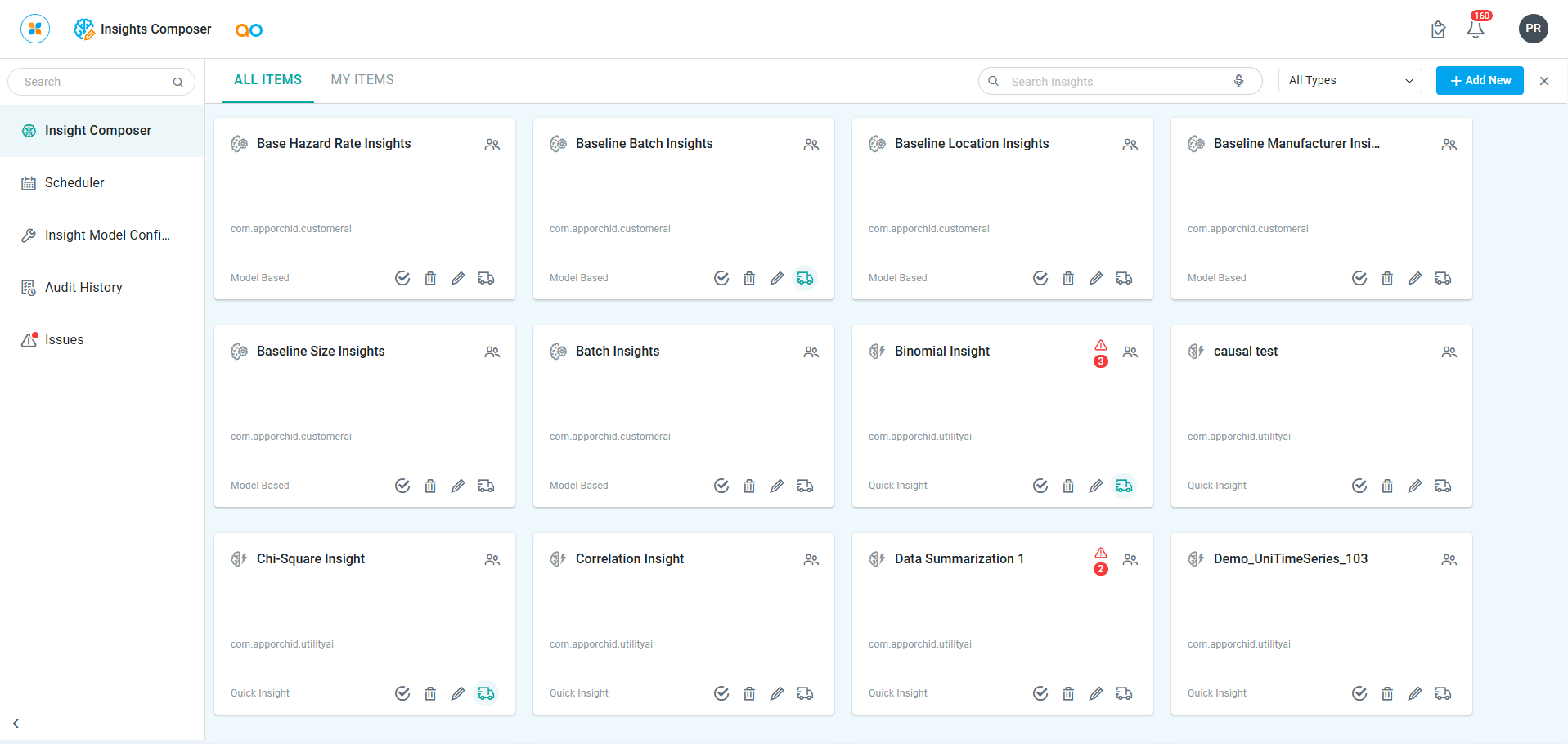Toggle validate checkmark on Baseline Location Insights
This screenshot has width=1568, height=744.
1040,278
